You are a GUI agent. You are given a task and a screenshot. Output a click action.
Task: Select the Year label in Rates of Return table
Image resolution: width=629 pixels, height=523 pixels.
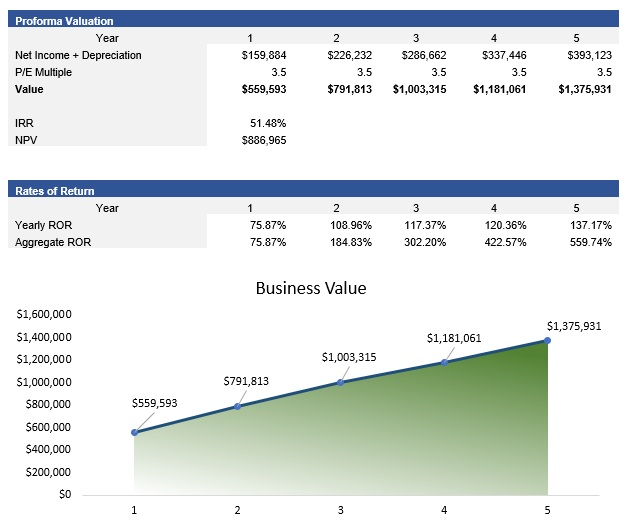[x=107, y=208]
